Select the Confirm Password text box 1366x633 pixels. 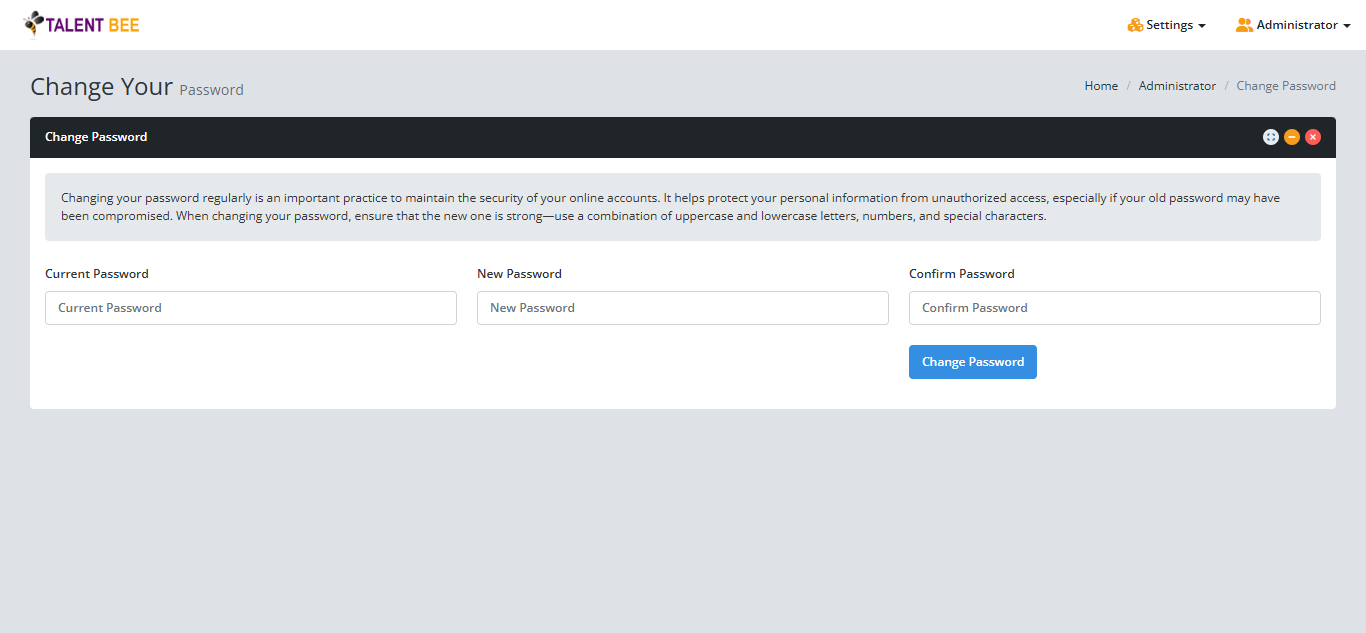tap(1115, 308)
